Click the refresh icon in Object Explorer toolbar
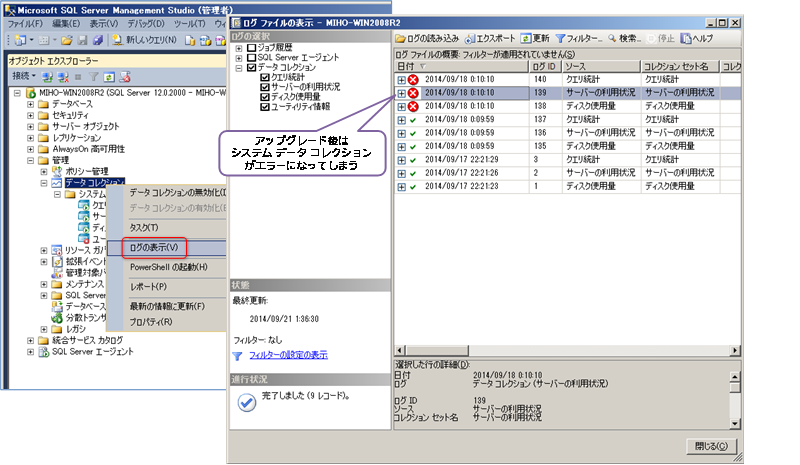Viewport: 800px width, 465px height. coord(109,77)
